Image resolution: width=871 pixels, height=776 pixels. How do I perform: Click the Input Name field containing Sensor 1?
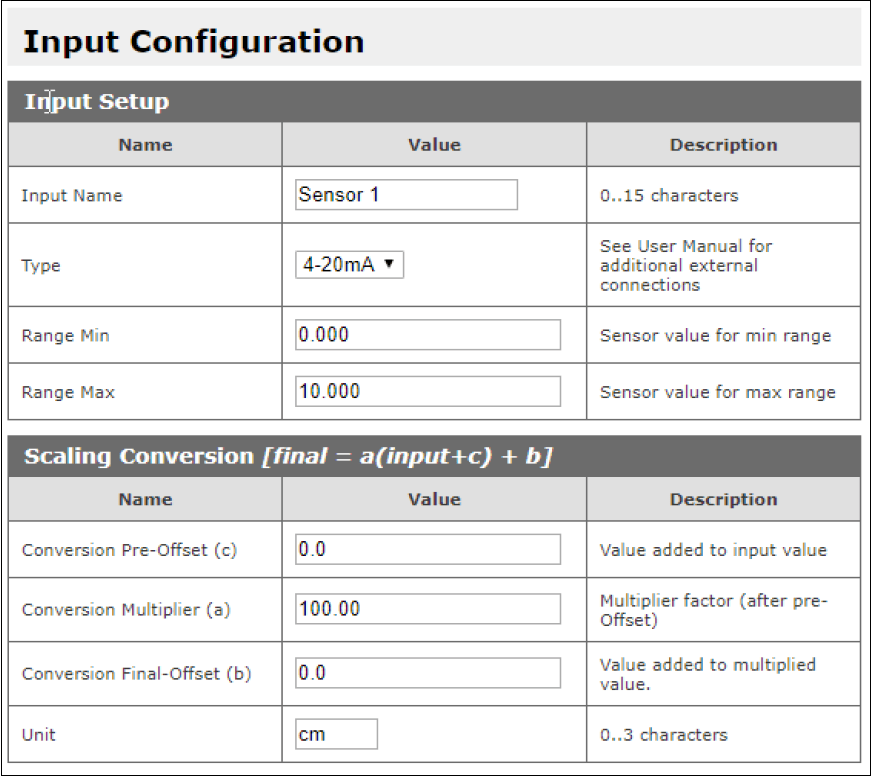point(406,195)
